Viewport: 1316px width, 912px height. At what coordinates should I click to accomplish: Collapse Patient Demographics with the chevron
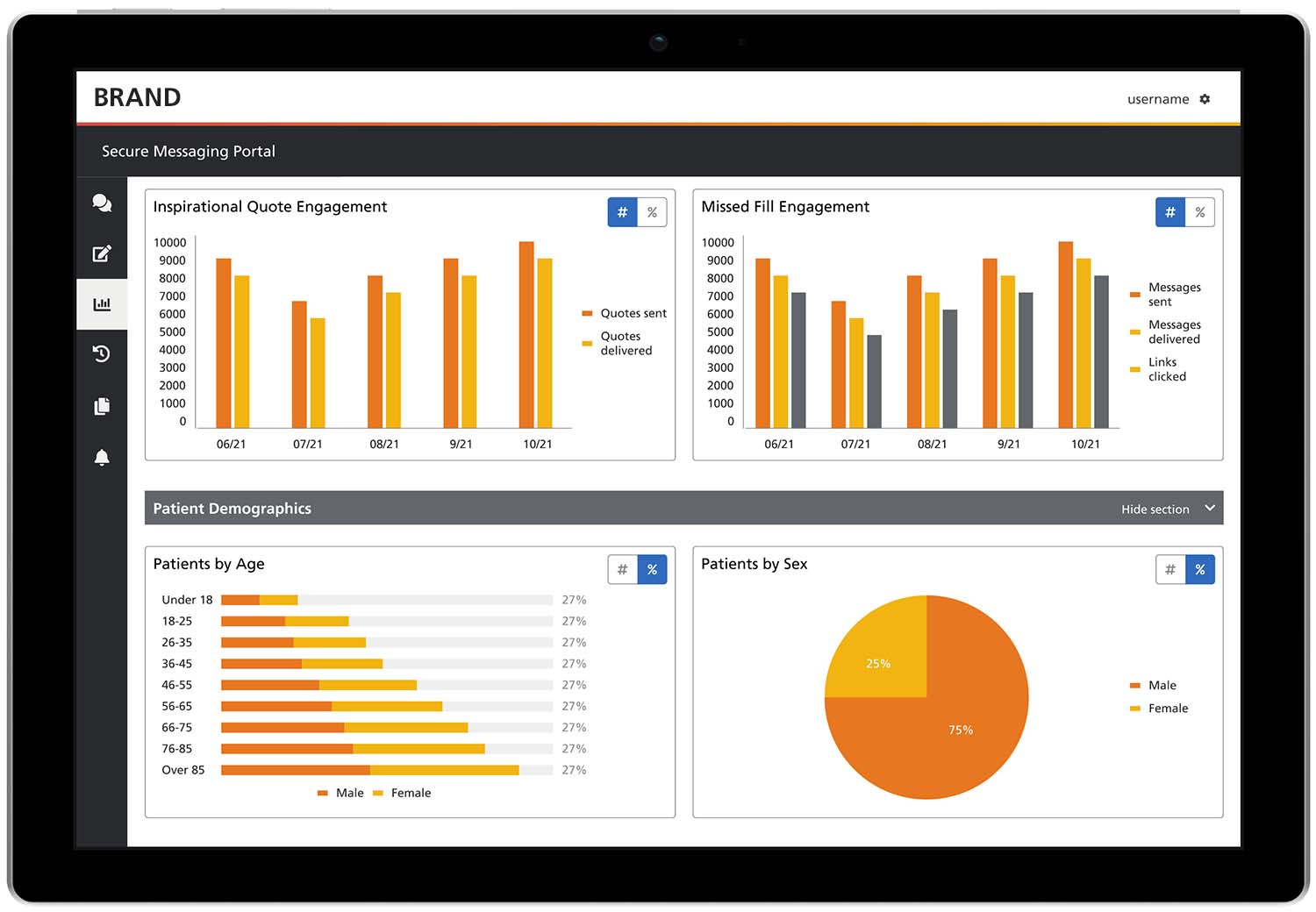[1210, 508]
